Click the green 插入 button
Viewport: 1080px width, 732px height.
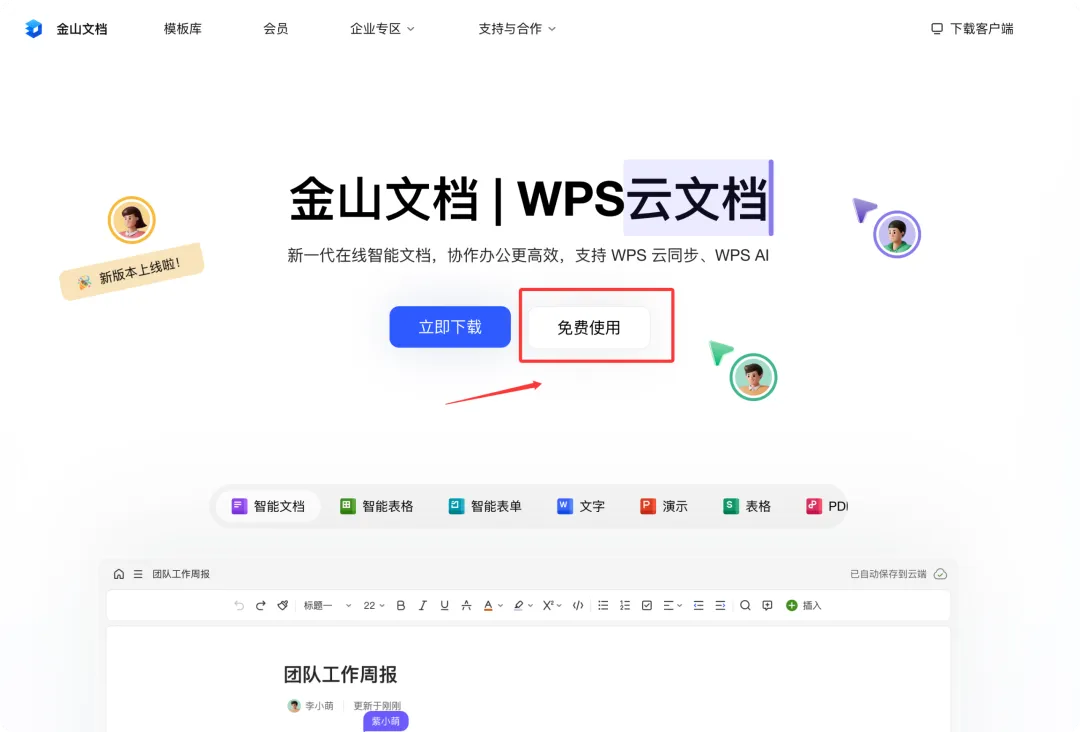[x=804, y=605]
